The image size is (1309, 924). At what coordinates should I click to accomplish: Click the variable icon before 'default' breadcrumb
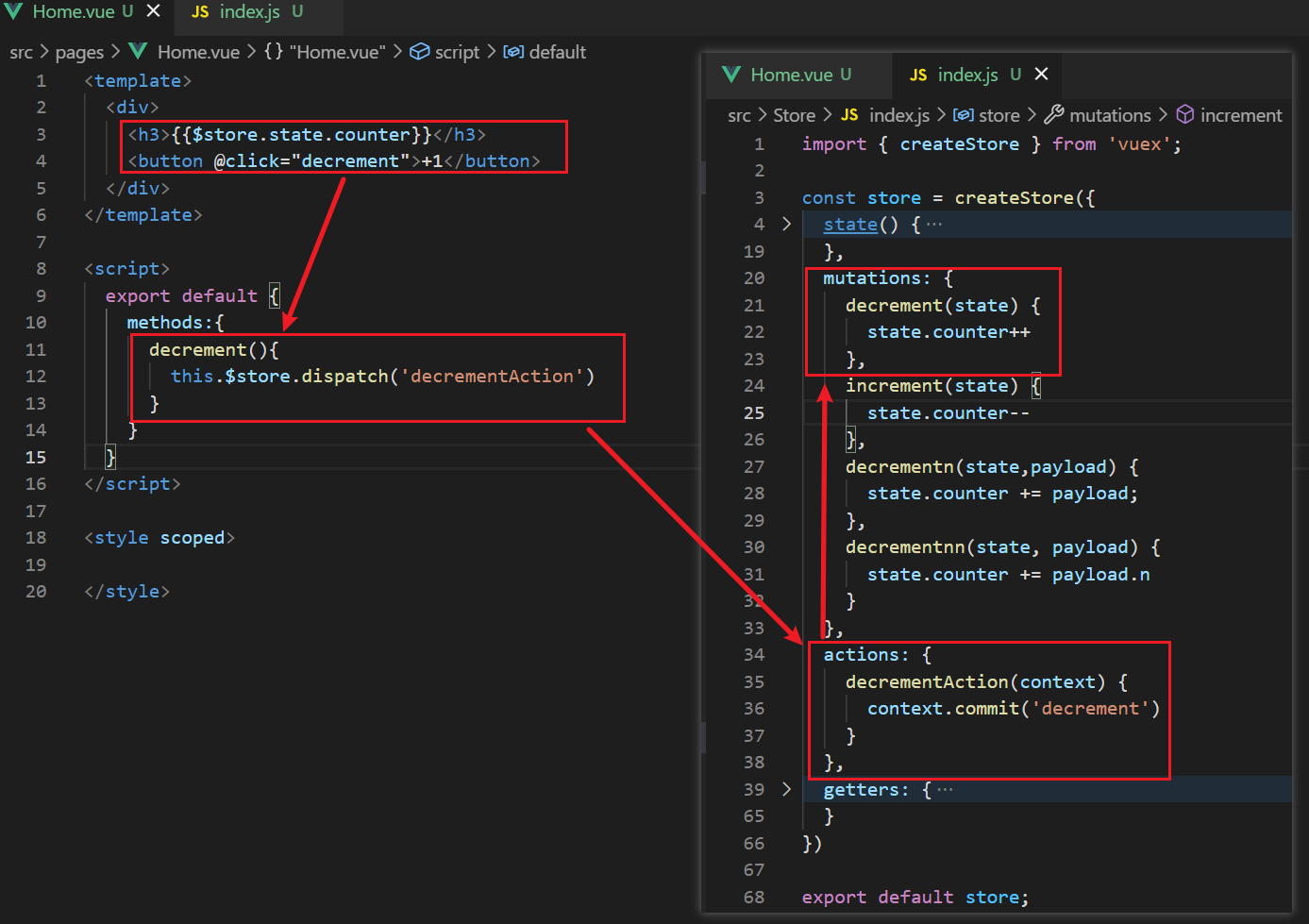513,52
